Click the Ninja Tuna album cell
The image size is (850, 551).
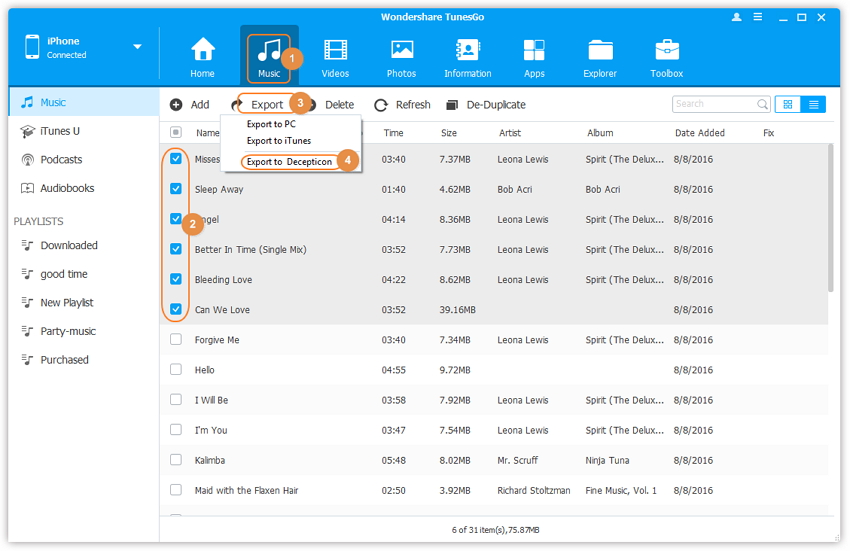(607, 460)
